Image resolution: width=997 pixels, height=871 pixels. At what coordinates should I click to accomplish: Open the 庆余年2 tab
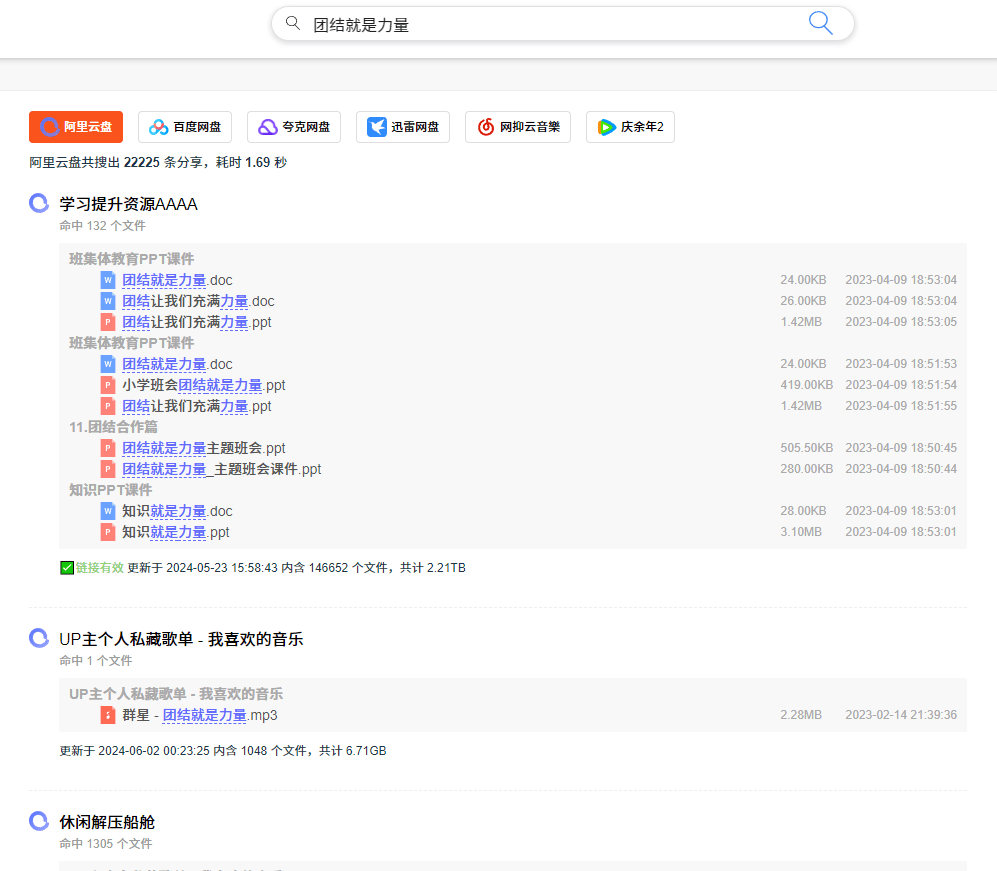(x=630, y=127)
